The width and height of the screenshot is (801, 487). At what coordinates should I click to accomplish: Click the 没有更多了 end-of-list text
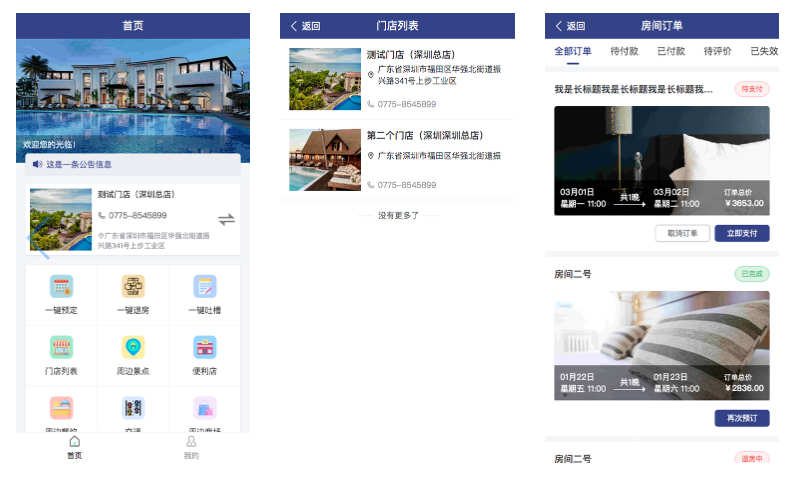tap(398, 215)
